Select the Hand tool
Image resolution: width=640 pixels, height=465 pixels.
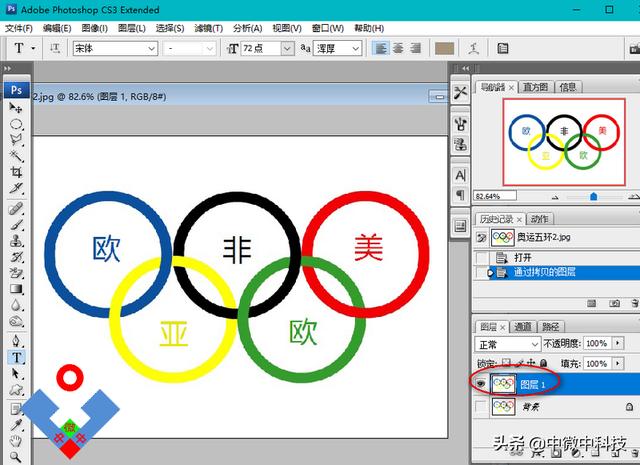[16, 441]
